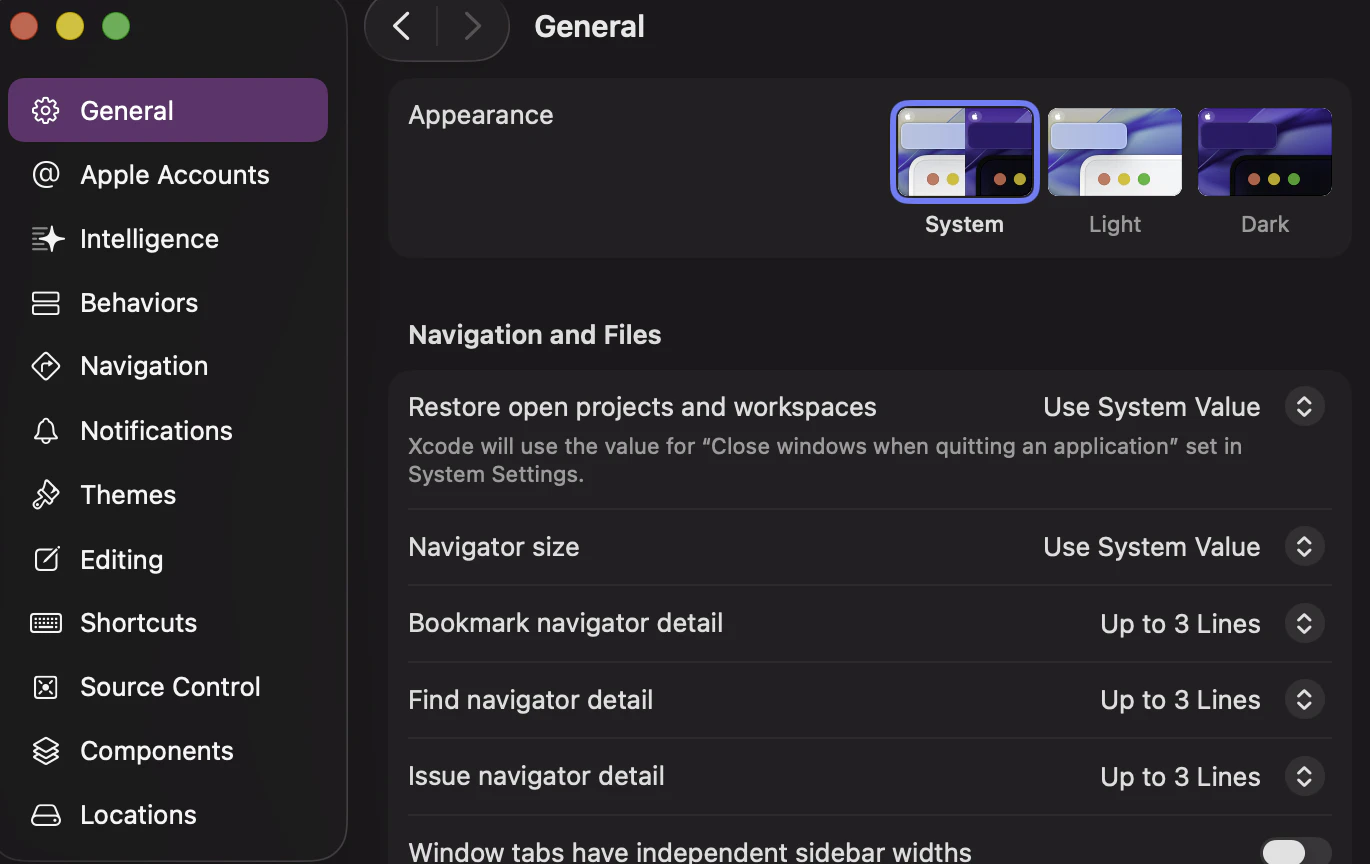Click the 'Up to 3 Lines' value for Find navigator

pyautogui.click(x=1180, y=700)
